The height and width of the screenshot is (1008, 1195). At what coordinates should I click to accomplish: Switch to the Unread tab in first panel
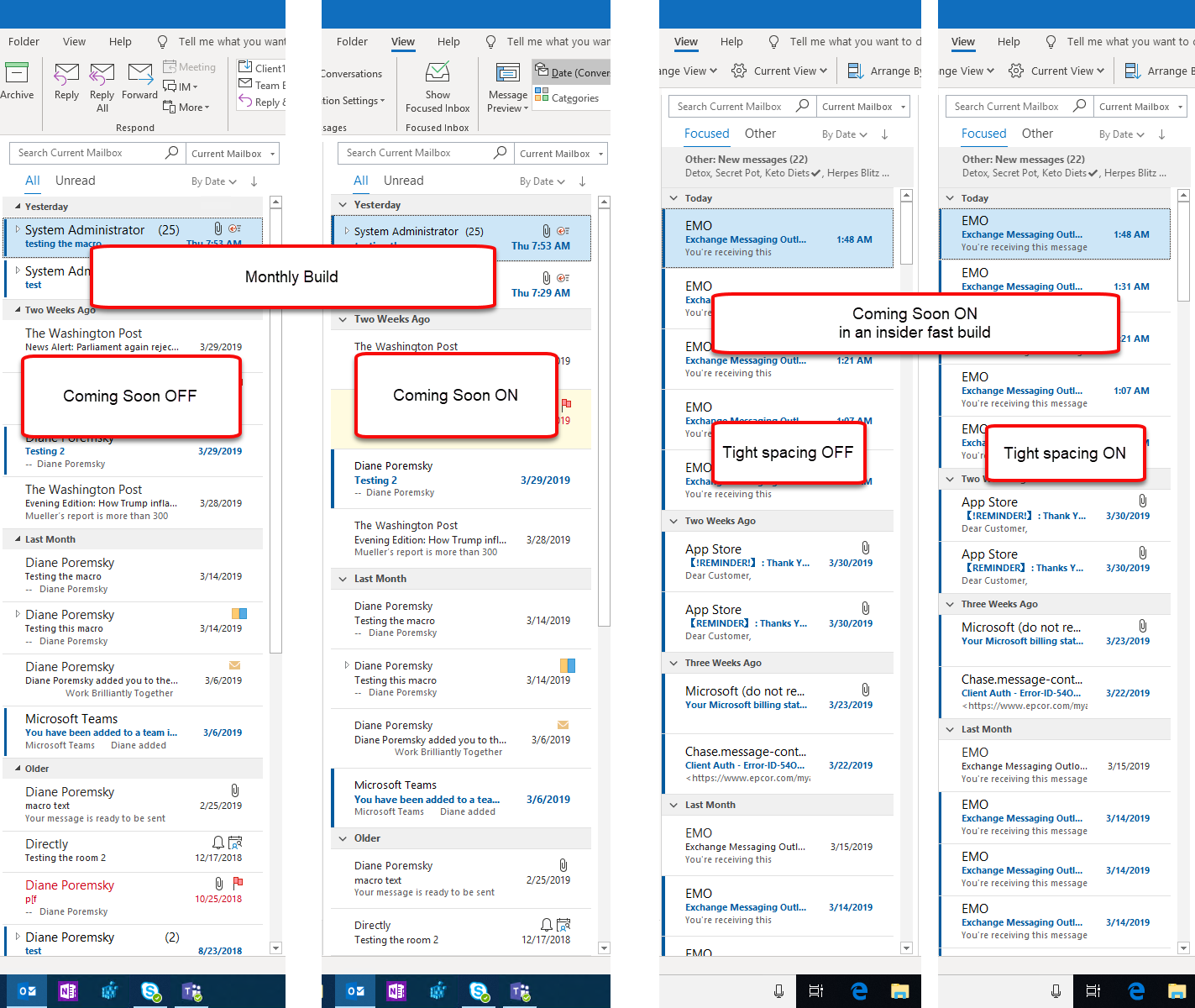point(76,181)
